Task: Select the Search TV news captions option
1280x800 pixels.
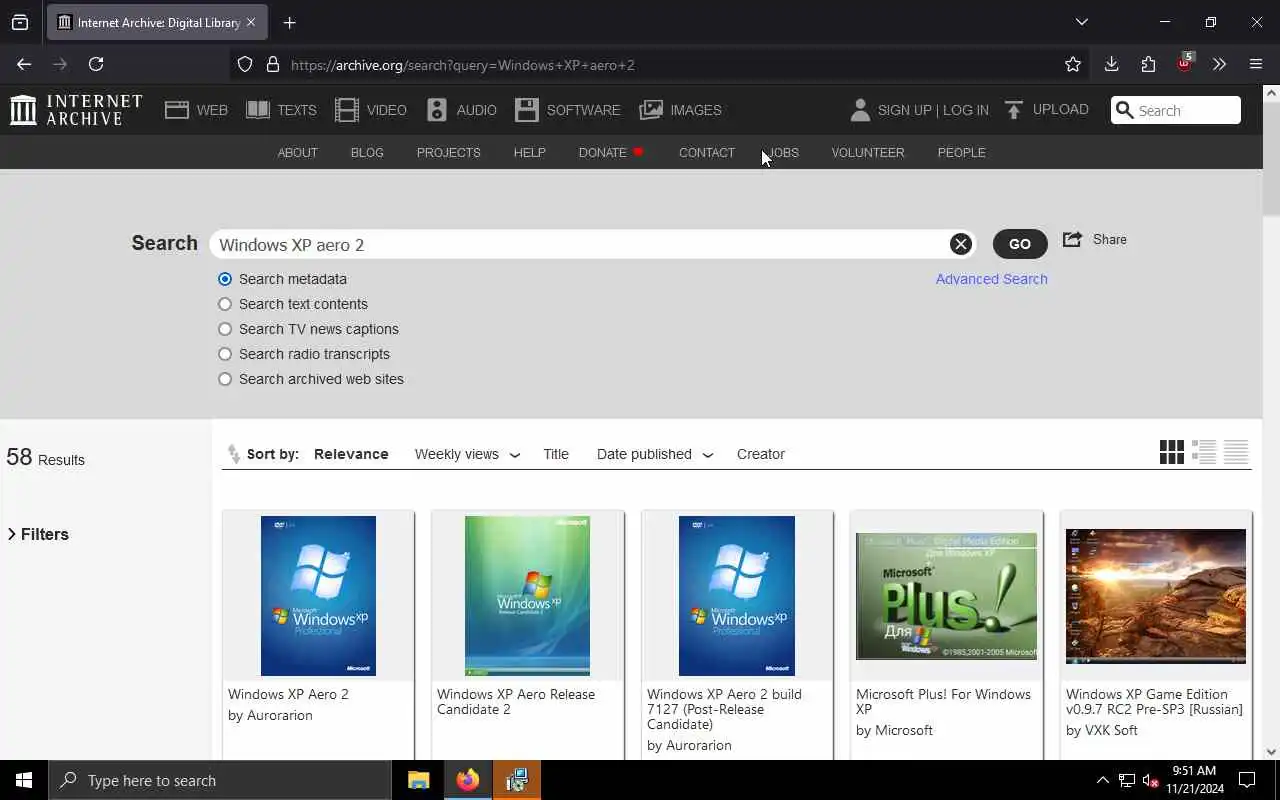Action: (x=225, y=329)
